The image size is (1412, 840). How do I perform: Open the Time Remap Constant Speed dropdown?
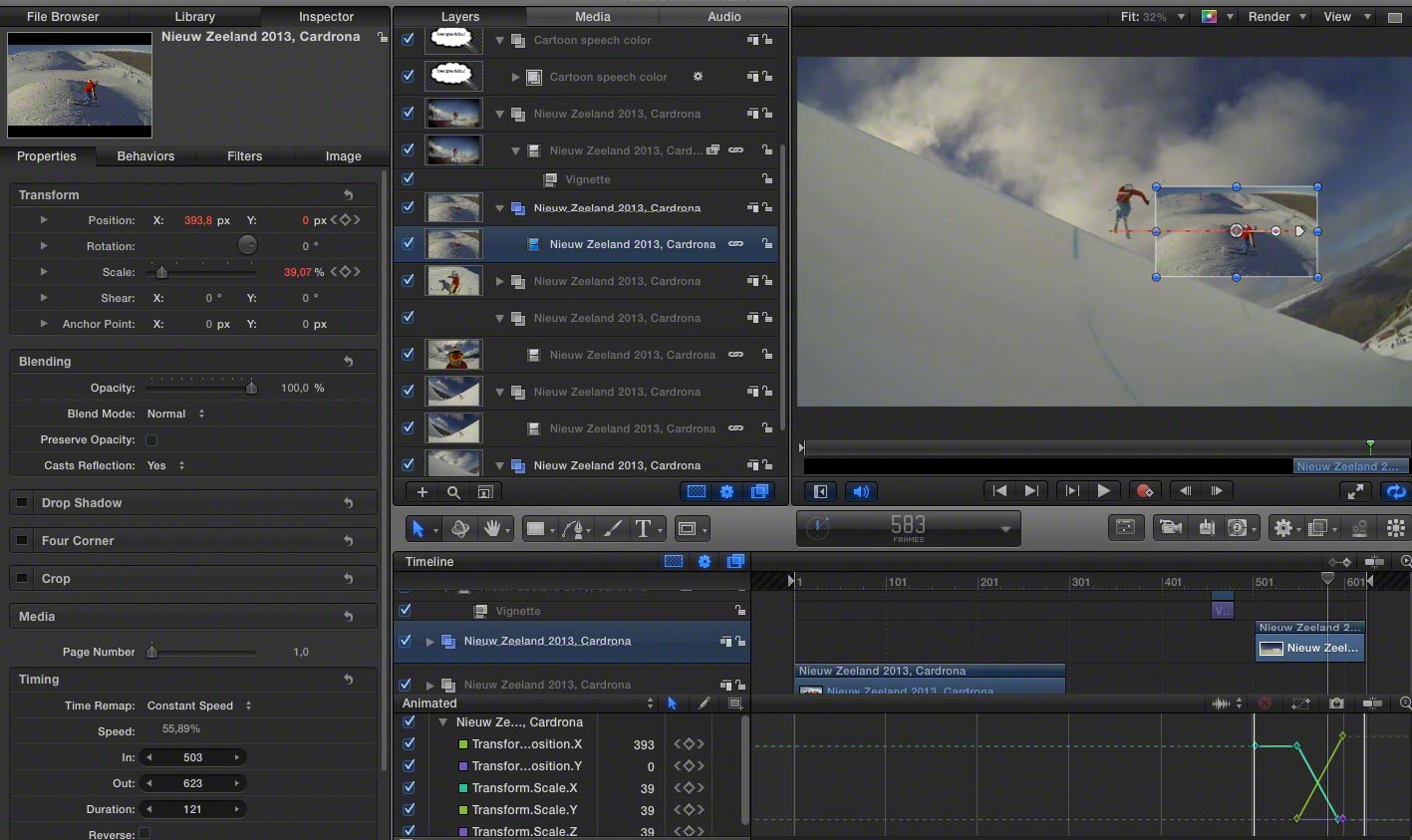(199, 705)
